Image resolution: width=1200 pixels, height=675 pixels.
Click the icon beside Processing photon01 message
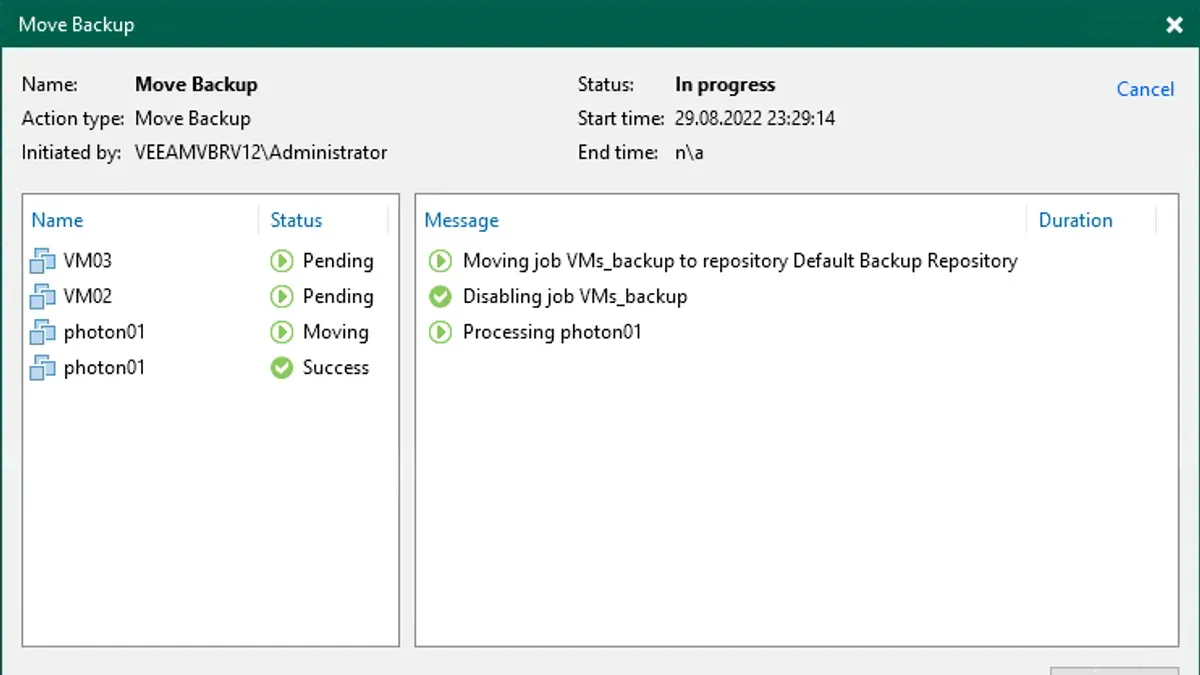coord(439,333)
